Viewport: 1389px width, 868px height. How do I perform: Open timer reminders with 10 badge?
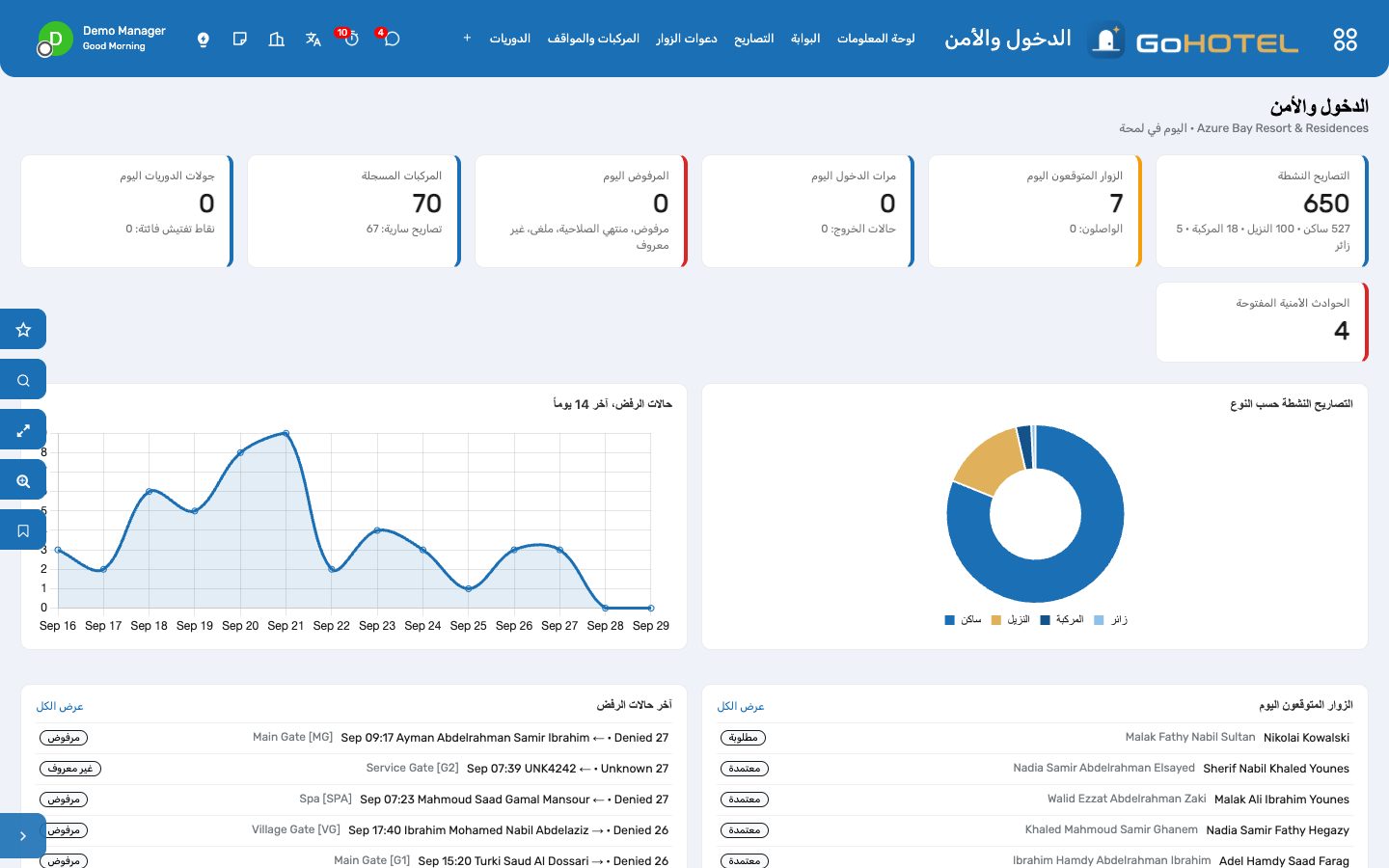tap(350, 39)
